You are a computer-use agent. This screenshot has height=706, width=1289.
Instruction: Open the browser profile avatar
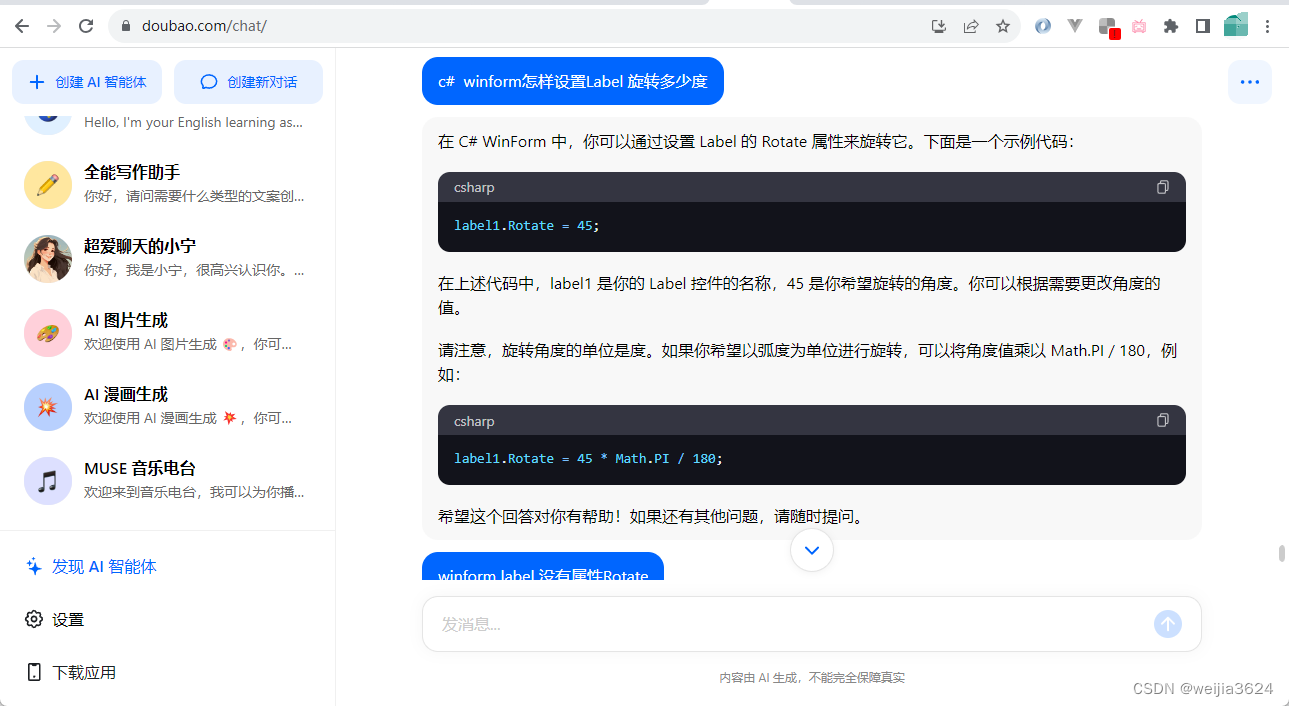point(1236,26)
